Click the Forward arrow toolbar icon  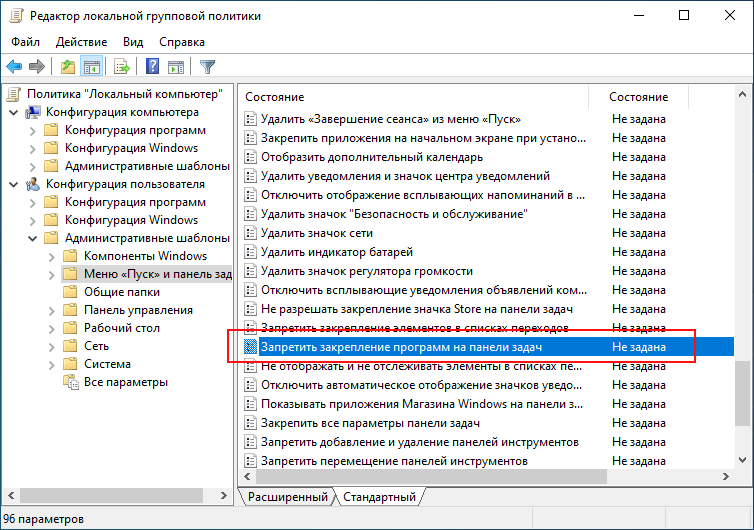pos(37,66)
